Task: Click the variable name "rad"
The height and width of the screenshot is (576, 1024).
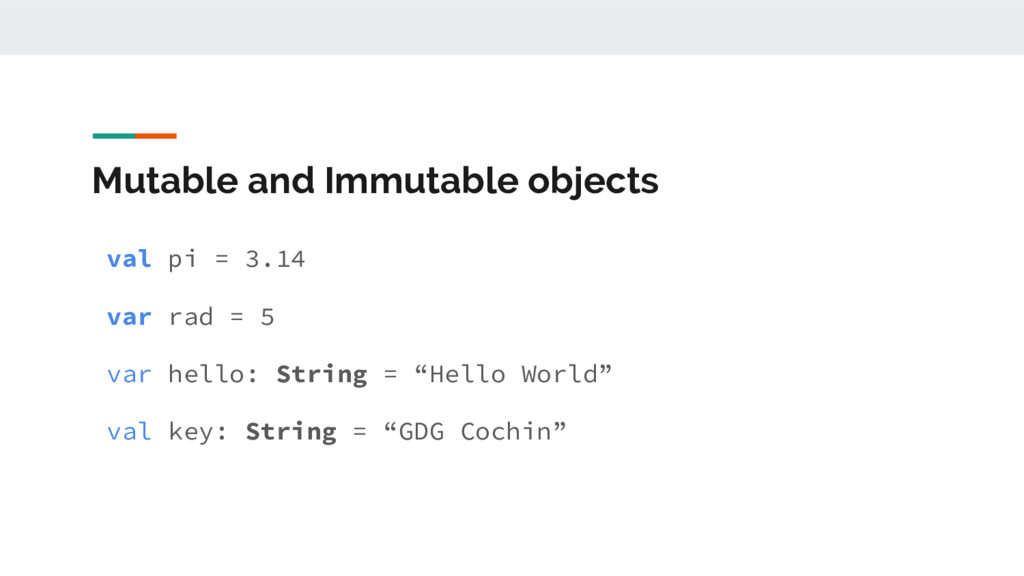Action: (190, 318)
